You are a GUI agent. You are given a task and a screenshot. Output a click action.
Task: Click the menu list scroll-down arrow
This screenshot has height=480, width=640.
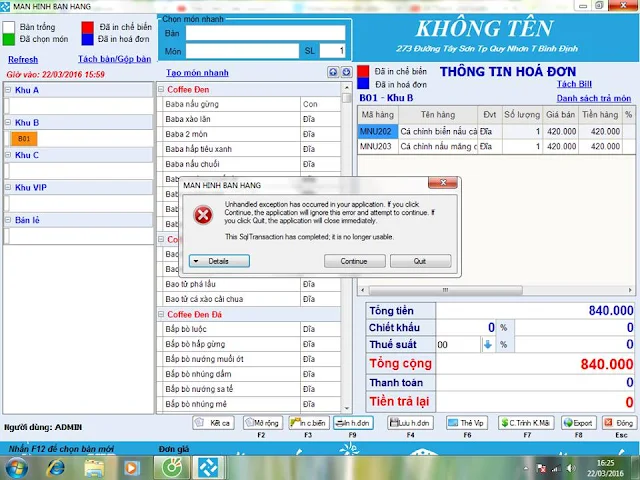coord(347,408)
